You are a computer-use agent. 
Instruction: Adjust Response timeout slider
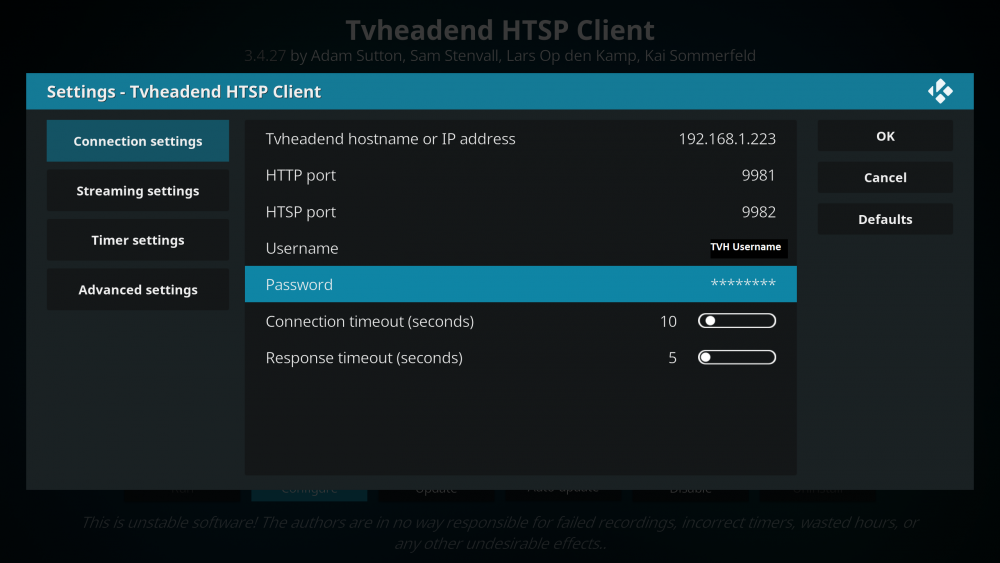click(x=737, y=357)
